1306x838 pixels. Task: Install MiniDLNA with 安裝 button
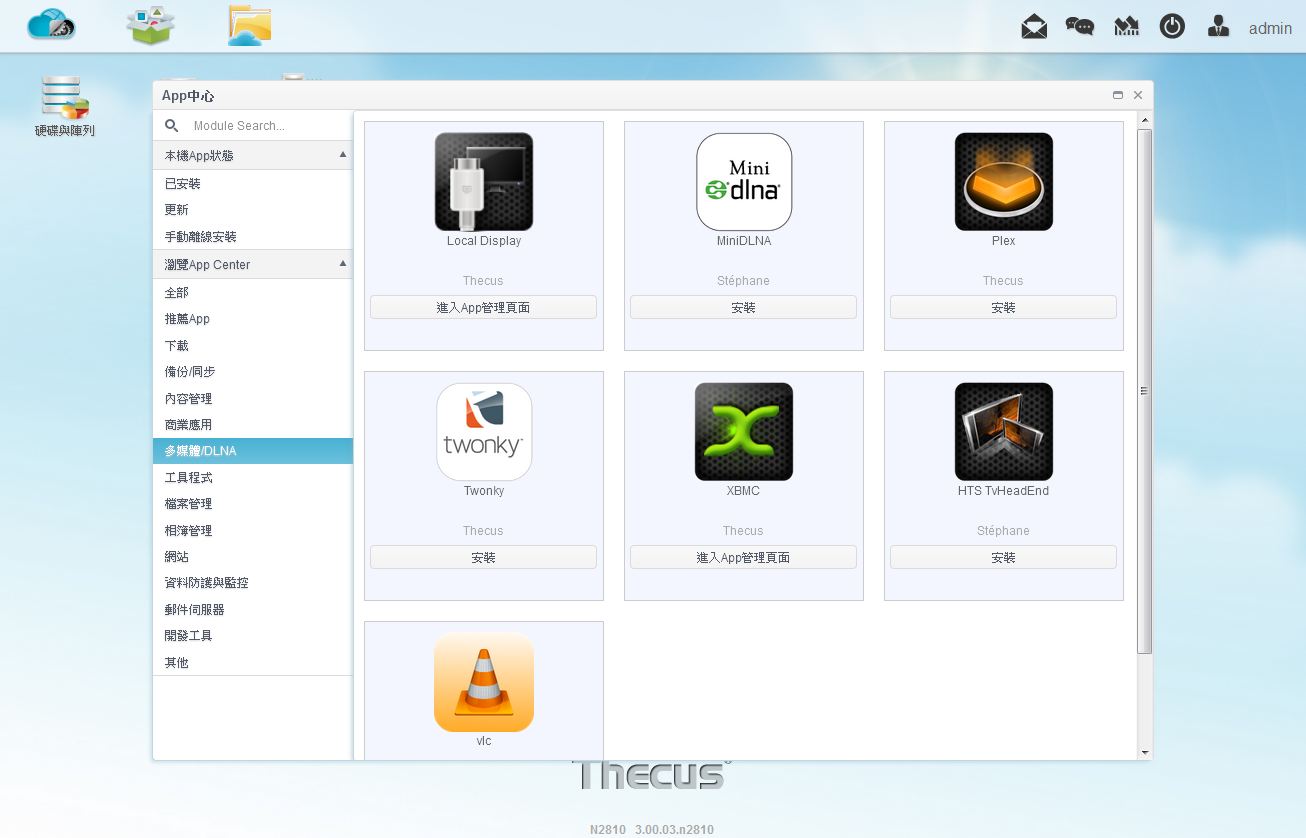[x=744, y=307]
